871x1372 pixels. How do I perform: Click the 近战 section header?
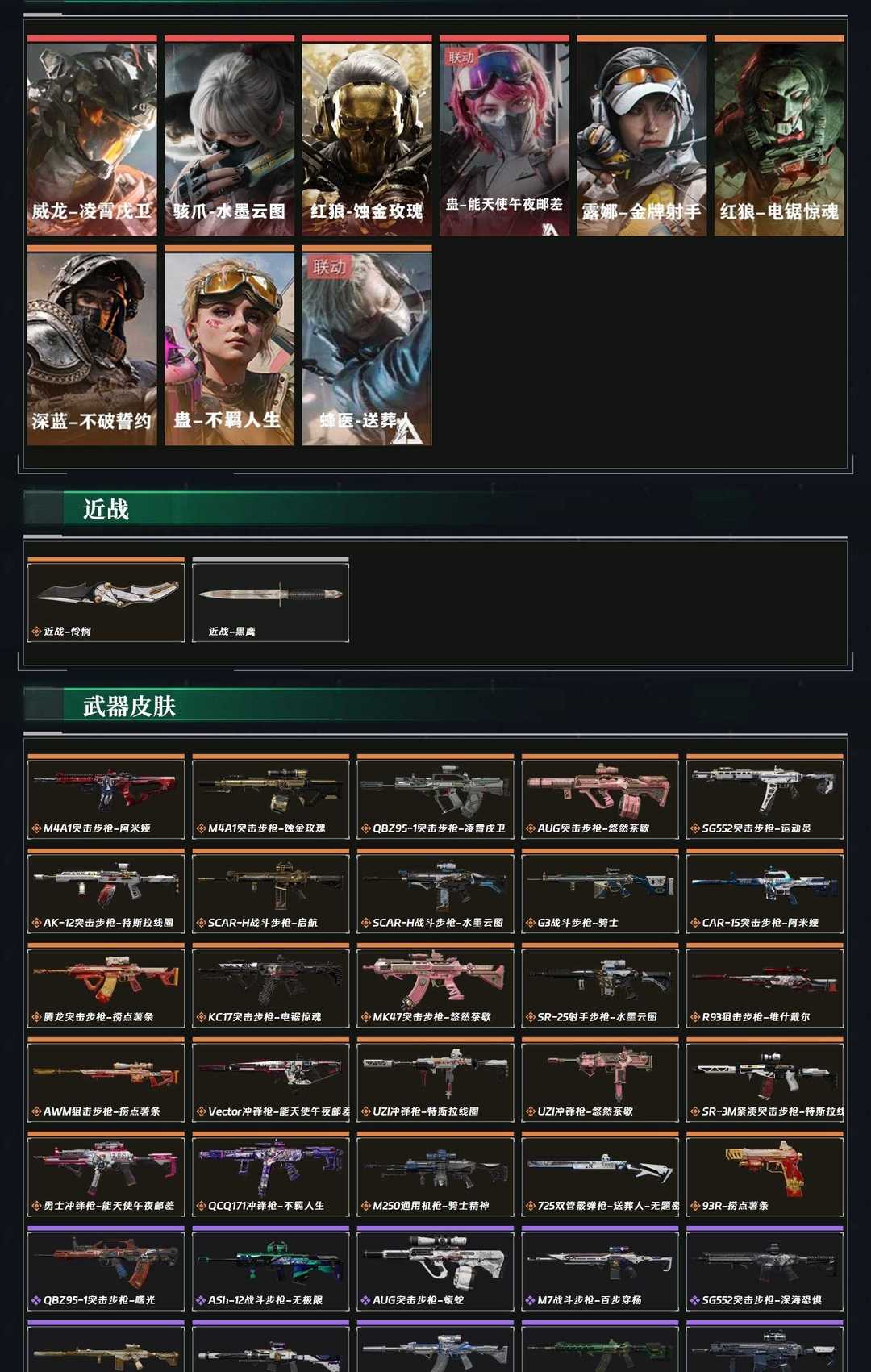pyautogui.click(x=106, y=509)
